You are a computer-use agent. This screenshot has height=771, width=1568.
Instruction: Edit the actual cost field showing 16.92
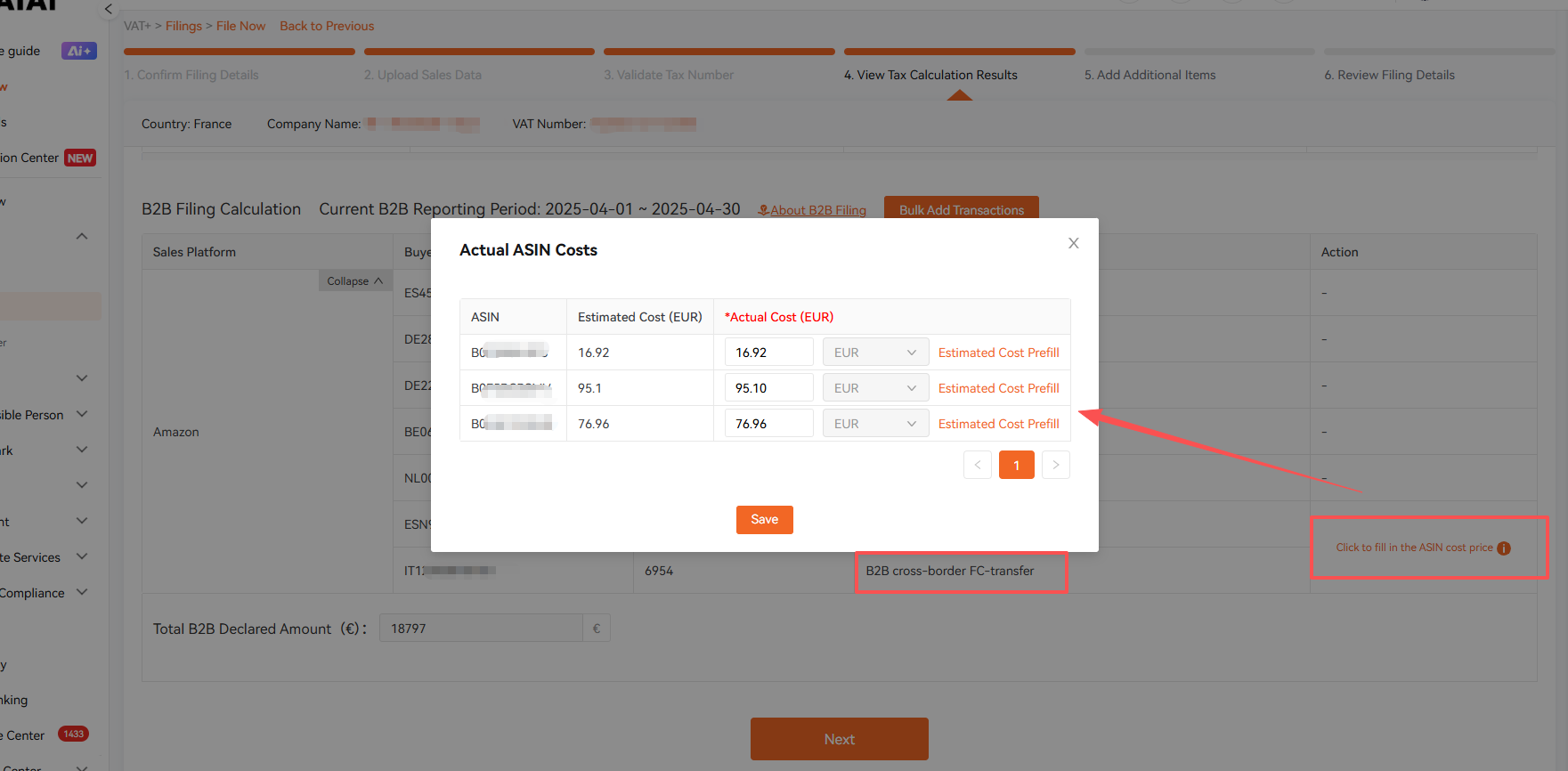click(x=768, y=353)
